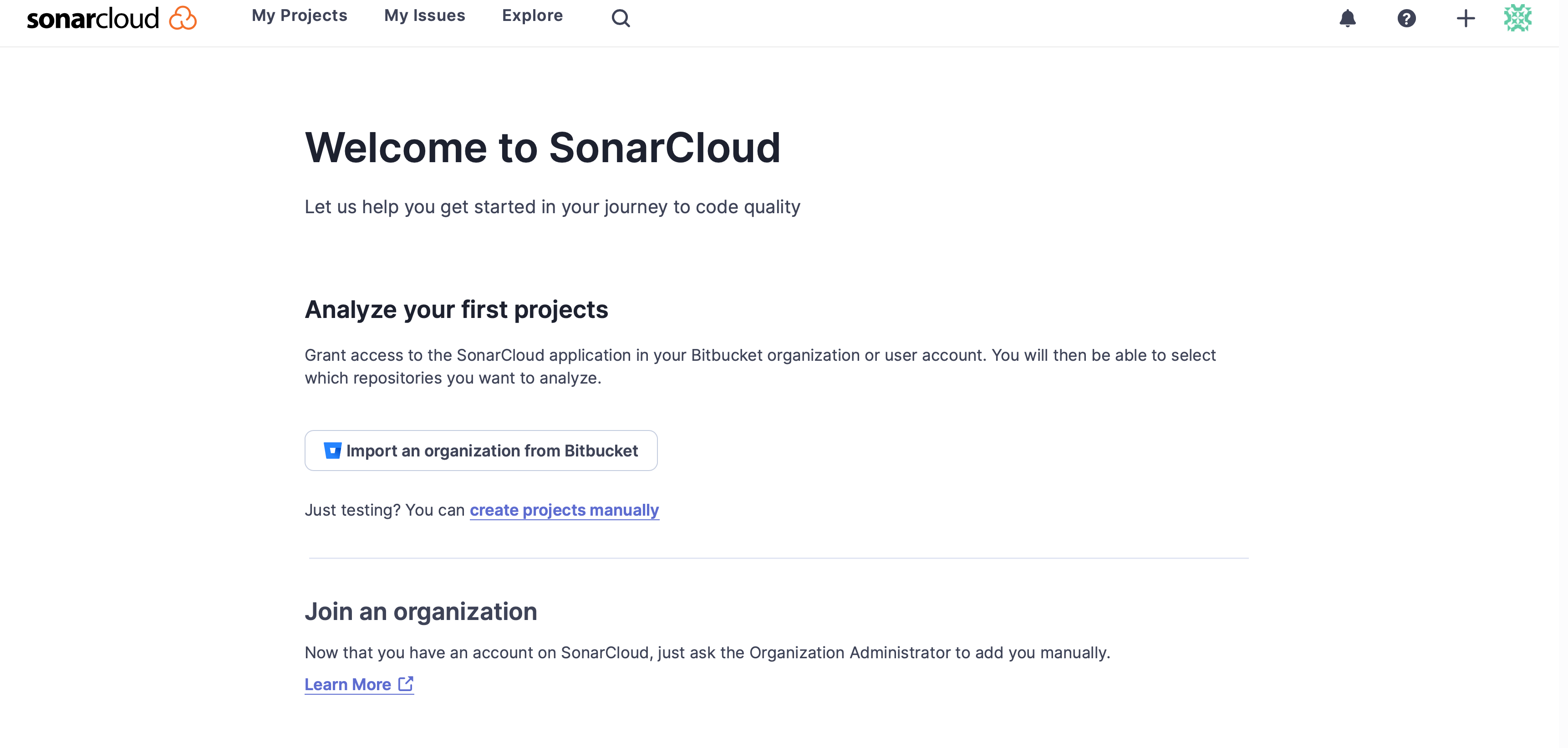This screenshot has width=1568, height=748.
Task: Click the help question mark icon
Action: pos(1405,18)
